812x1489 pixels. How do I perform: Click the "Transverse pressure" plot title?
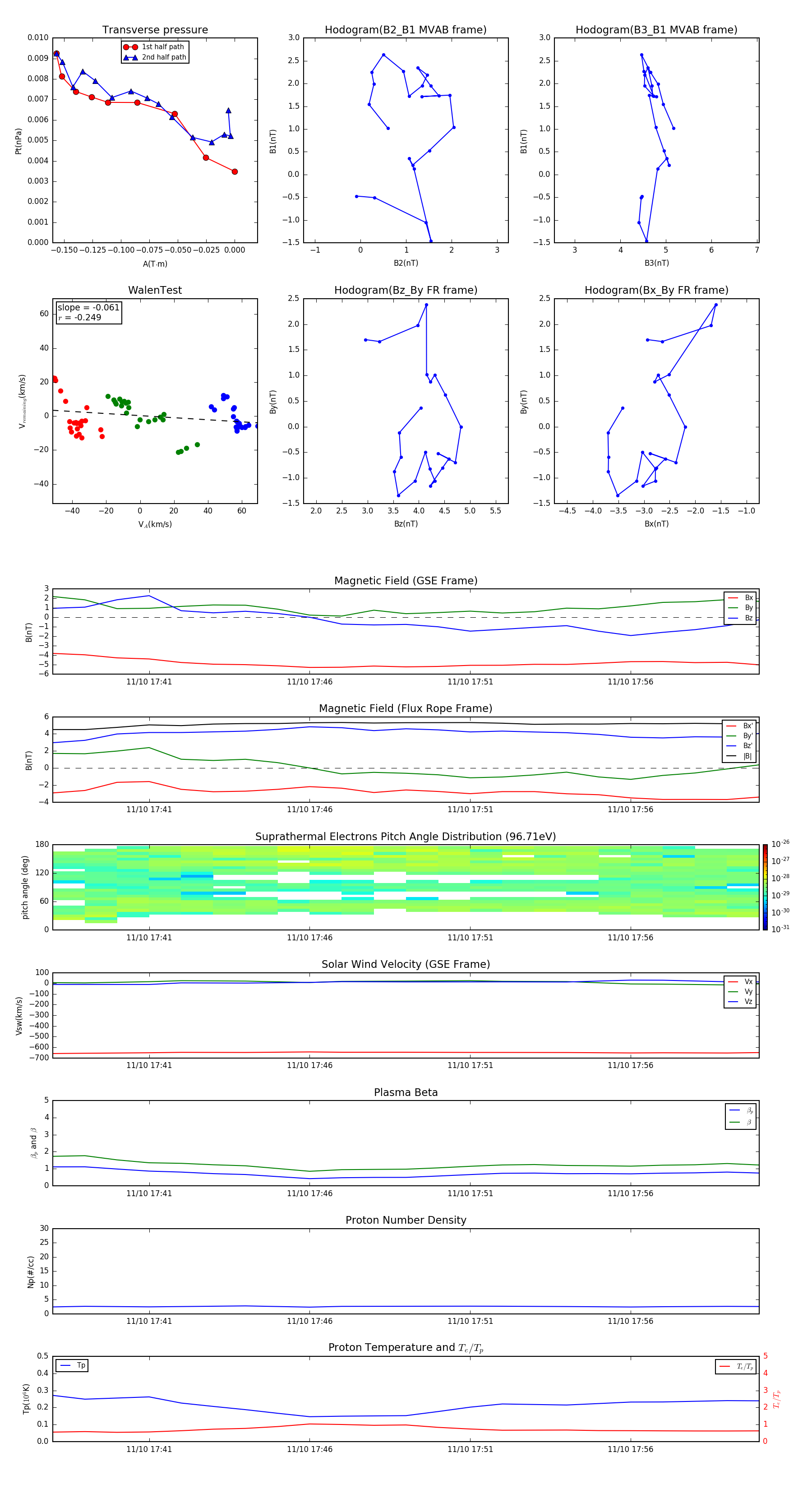pos(155,30)
